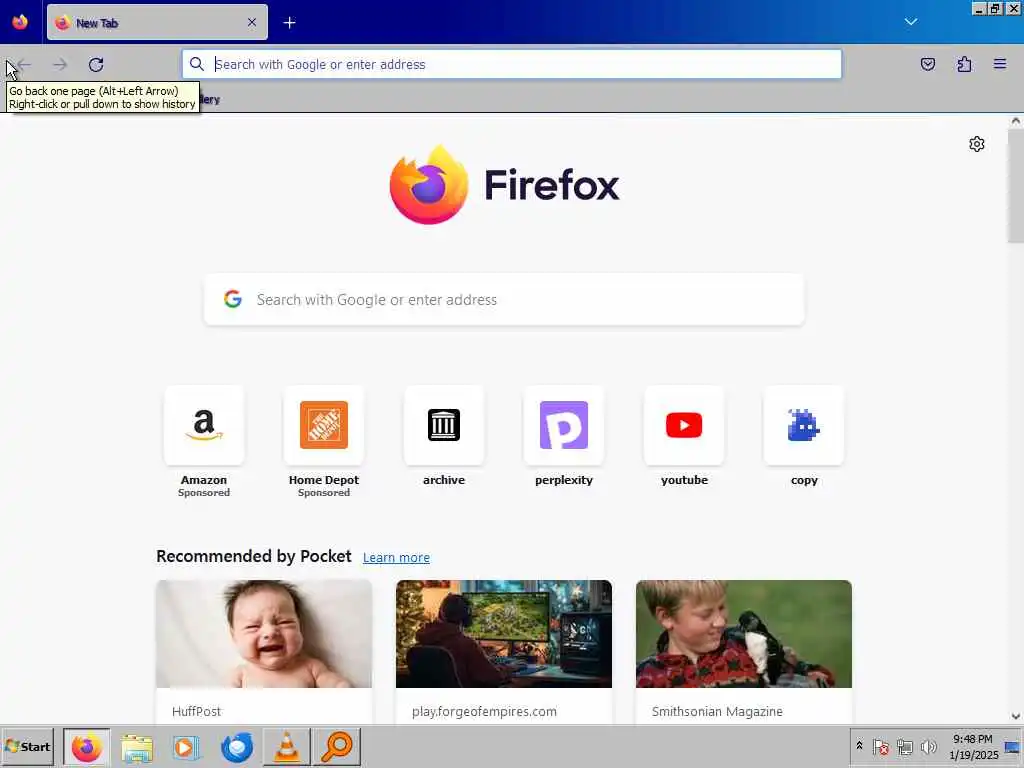Open the Firefox application menu

1000,64
